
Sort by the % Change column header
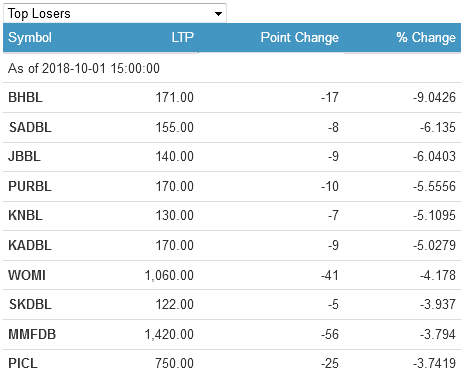click(426, 37)
